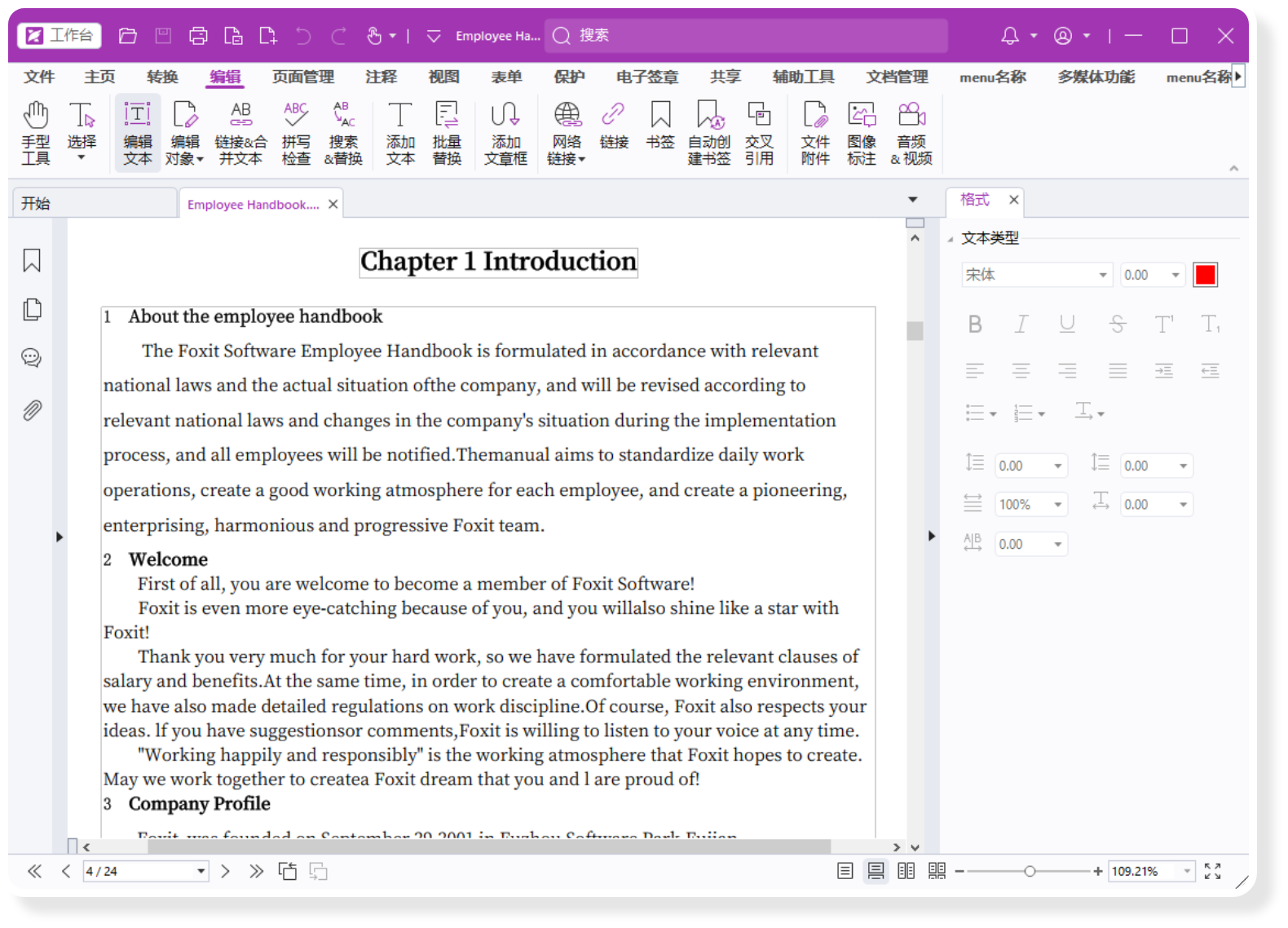
Task: Open the bookmarks side panel
Action: (32, 261)
